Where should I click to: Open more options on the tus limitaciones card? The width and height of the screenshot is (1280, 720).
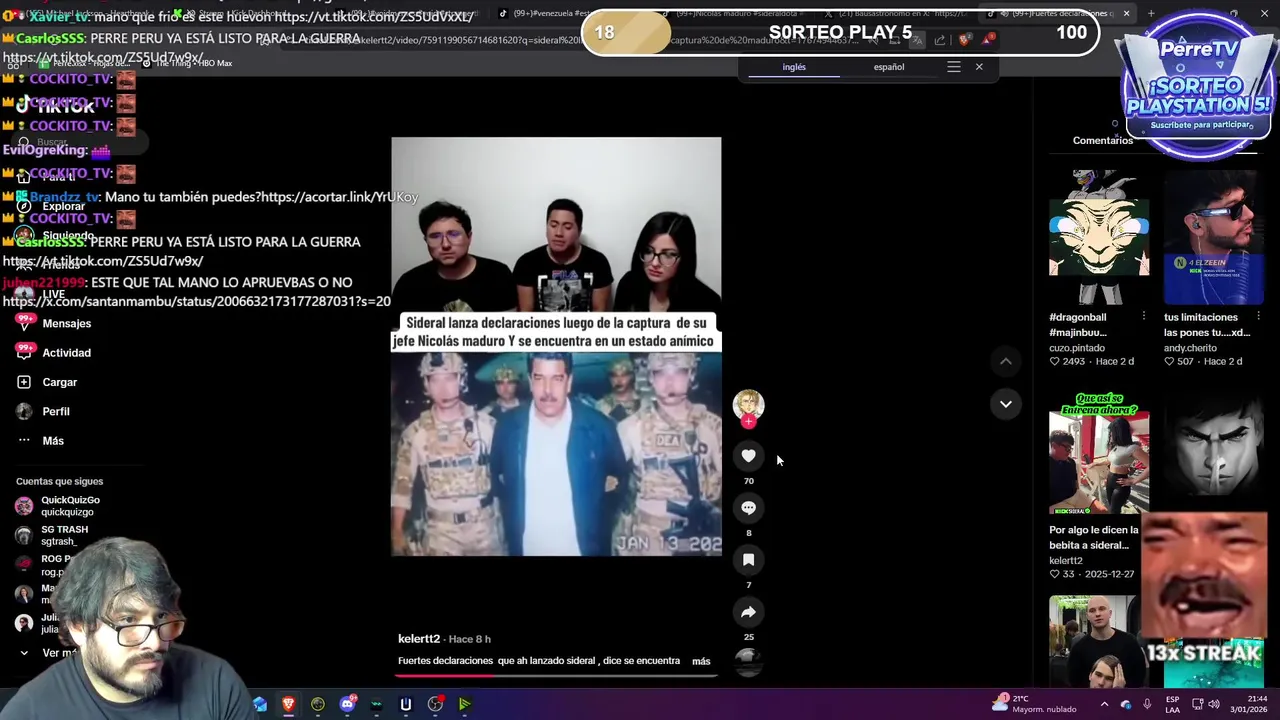[x=1258, y=317]
